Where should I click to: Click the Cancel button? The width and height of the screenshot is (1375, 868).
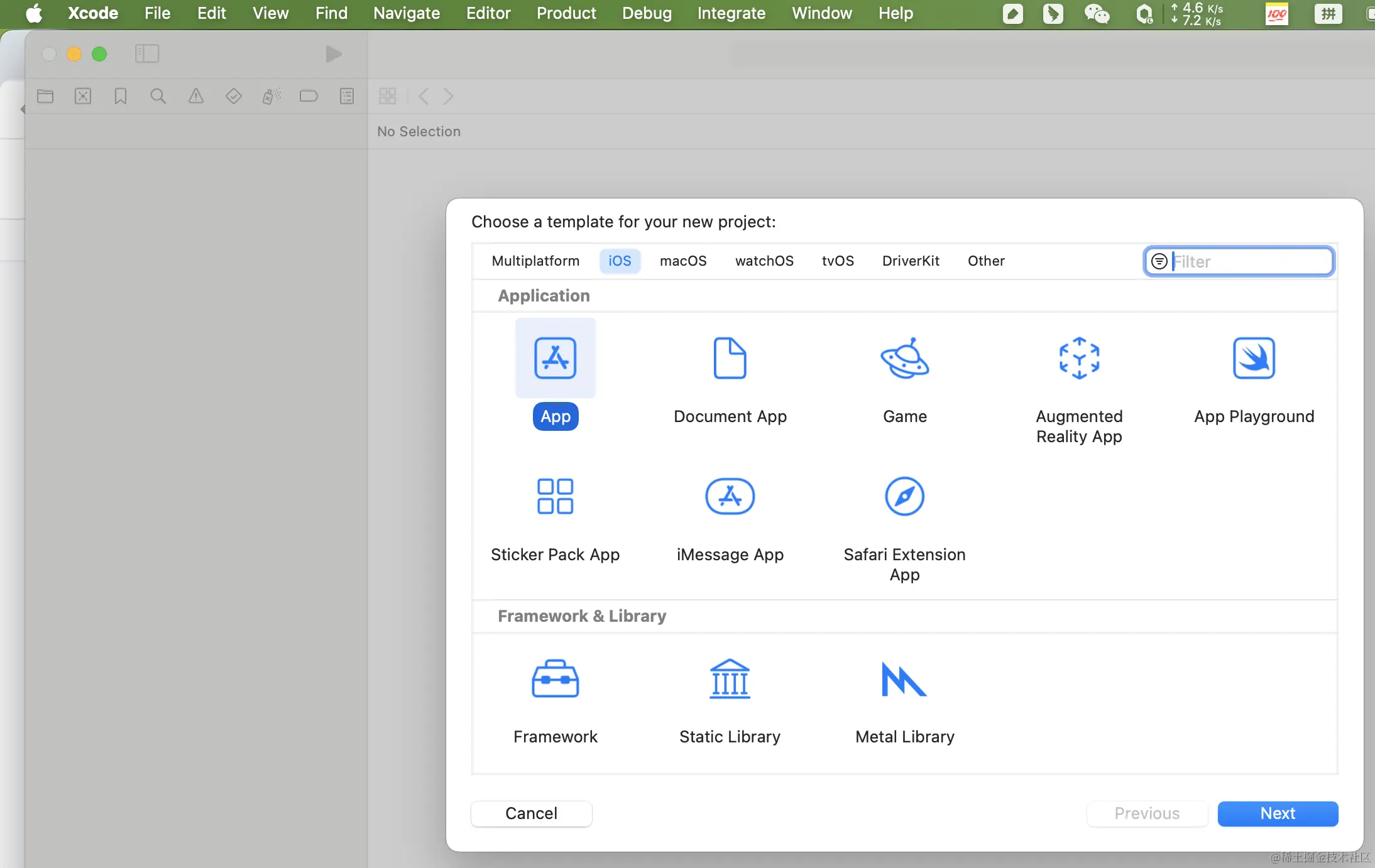(531, 813)
